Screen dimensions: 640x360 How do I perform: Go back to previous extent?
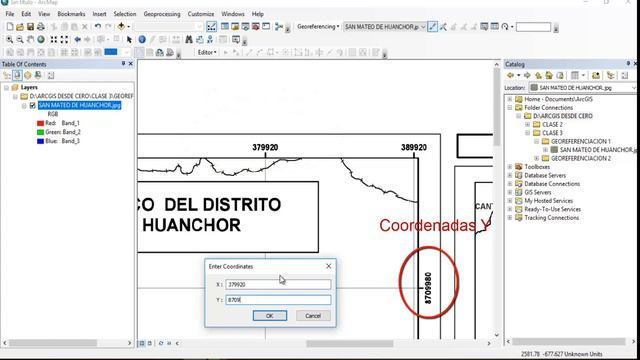(x=78, y=40)
